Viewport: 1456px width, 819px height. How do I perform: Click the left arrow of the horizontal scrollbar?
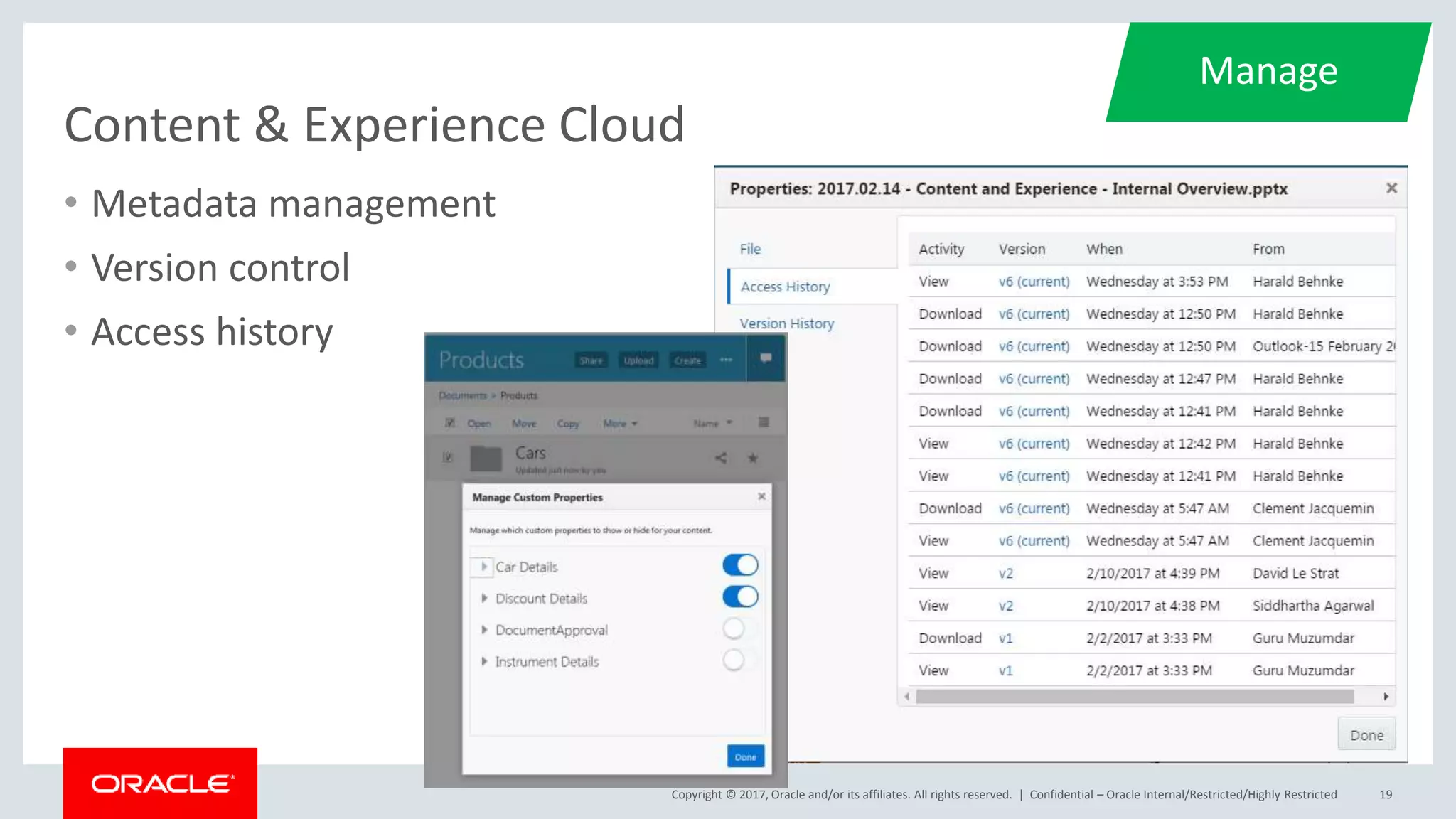(907, 697)
